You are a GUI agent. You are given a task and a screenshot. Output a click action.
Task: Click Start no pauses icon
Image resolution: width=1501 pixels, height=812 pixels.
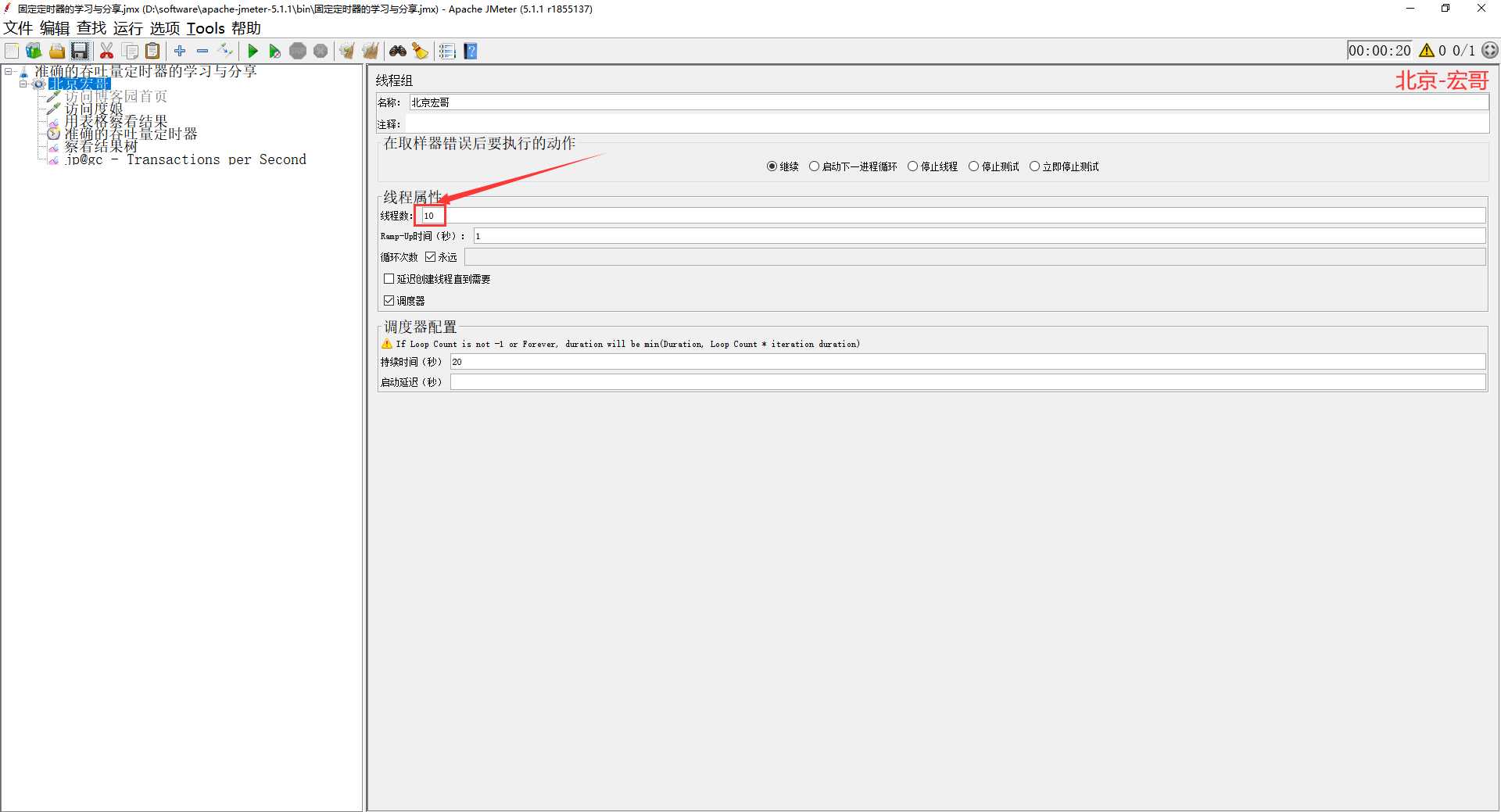point(275,51)
